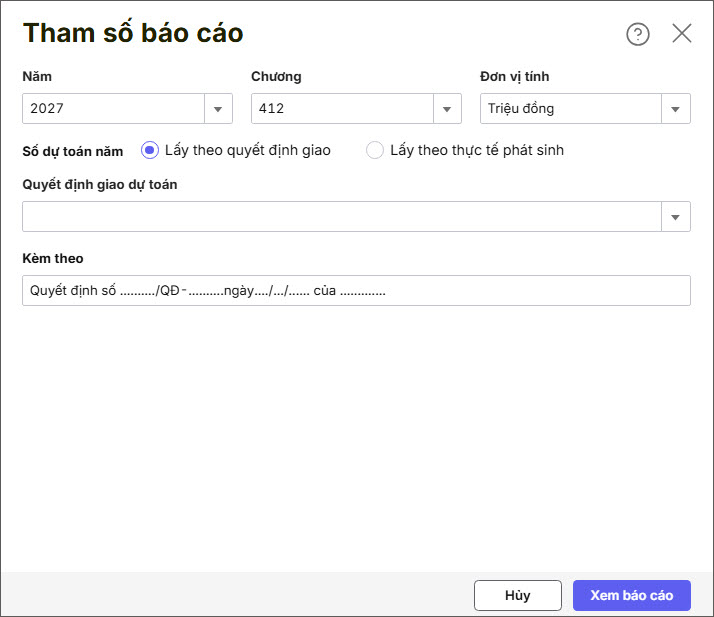This screenshot has height=617, width=714.
Task: Choose the Lấy theo thực tế phát sinh radio button
Action: pyautogui.click(x=375, y=150)
